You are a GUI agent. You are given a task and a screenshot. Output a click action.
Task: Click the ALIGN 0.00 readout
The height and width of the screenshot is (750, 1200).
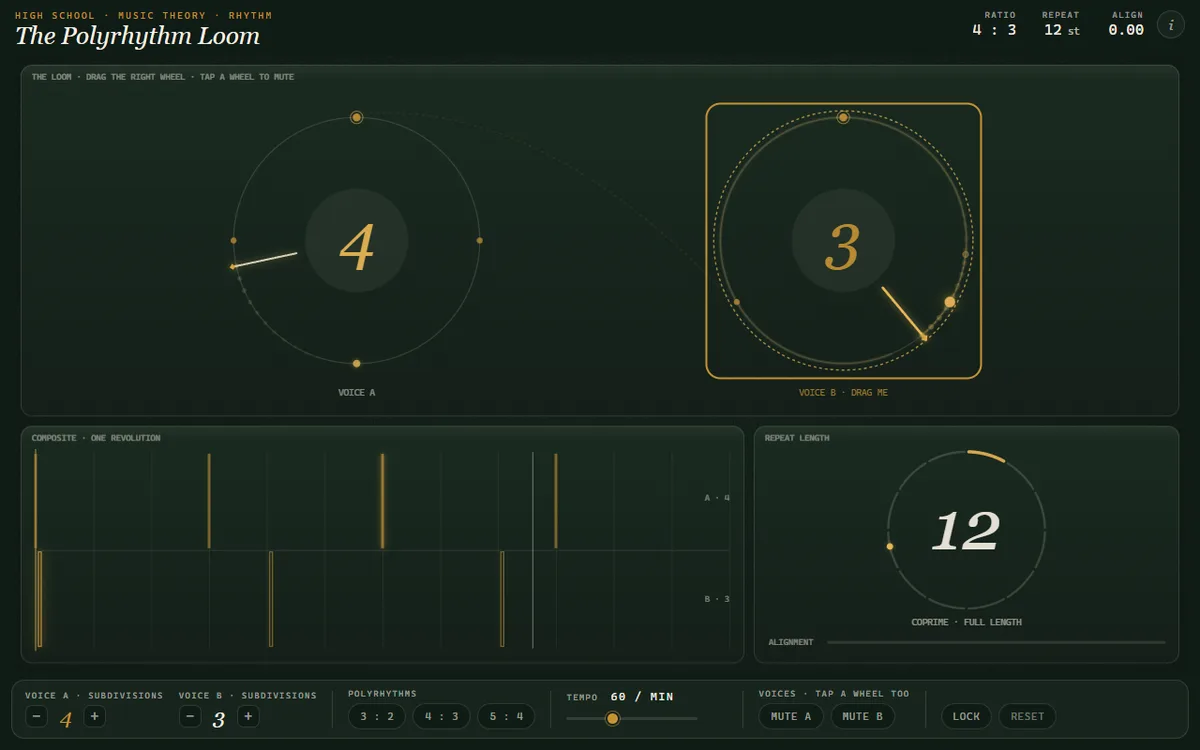1126,25
